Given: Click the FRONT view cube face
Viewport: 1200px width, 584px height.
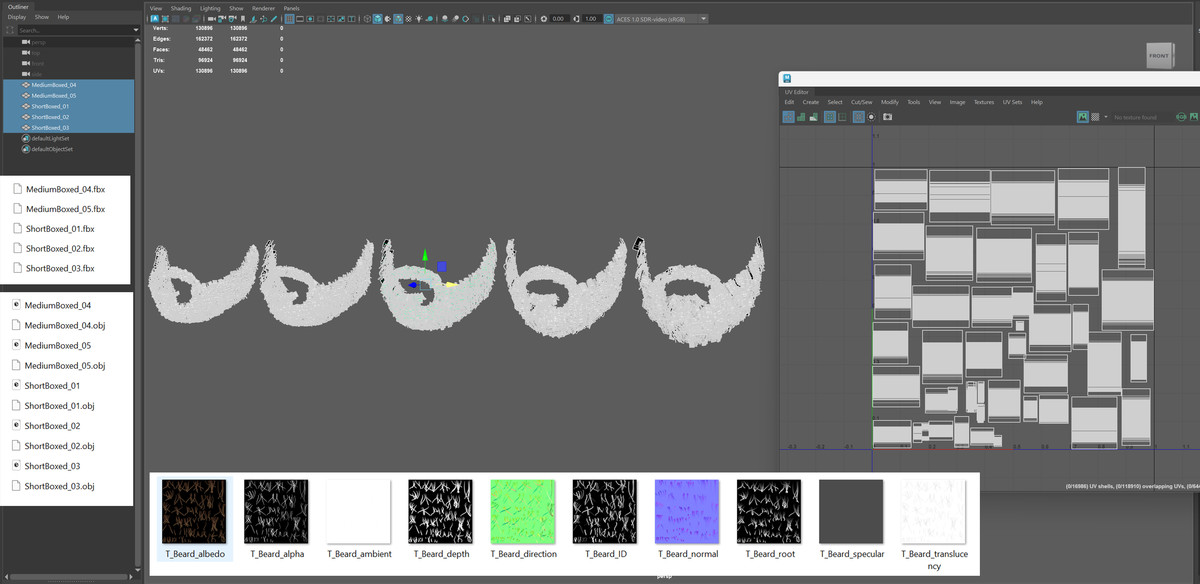Looking at the screenshot, I should coord(1158,56).
